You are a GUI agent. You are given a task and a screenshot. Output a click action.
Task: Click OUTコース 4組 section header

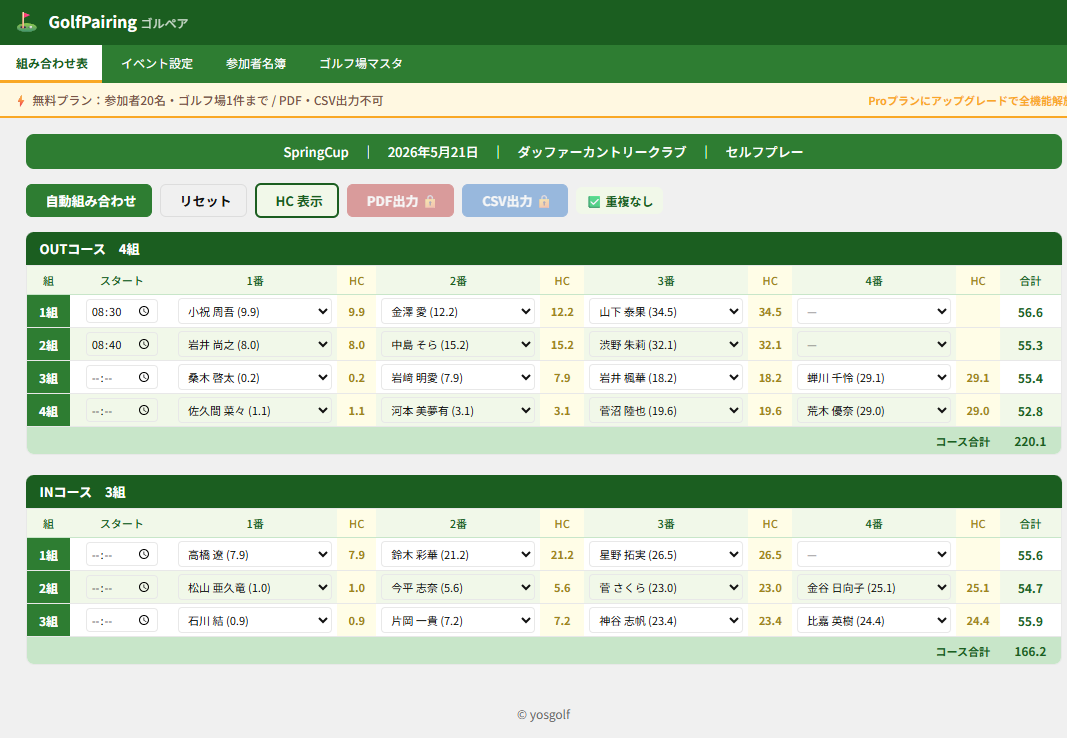coord(544,249)
